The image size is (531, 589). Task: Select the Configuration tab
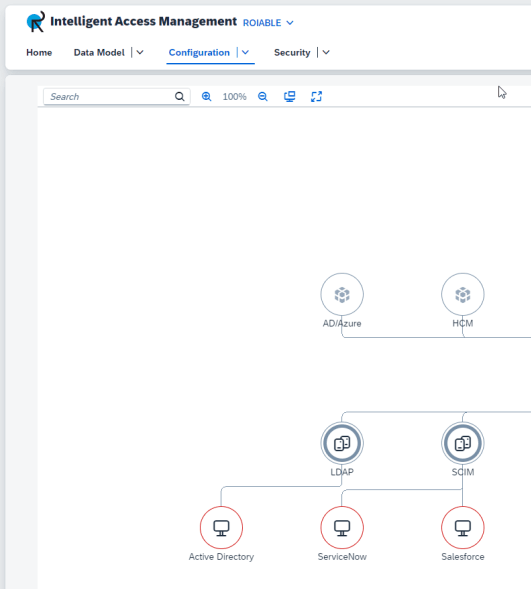coord(199,53)
